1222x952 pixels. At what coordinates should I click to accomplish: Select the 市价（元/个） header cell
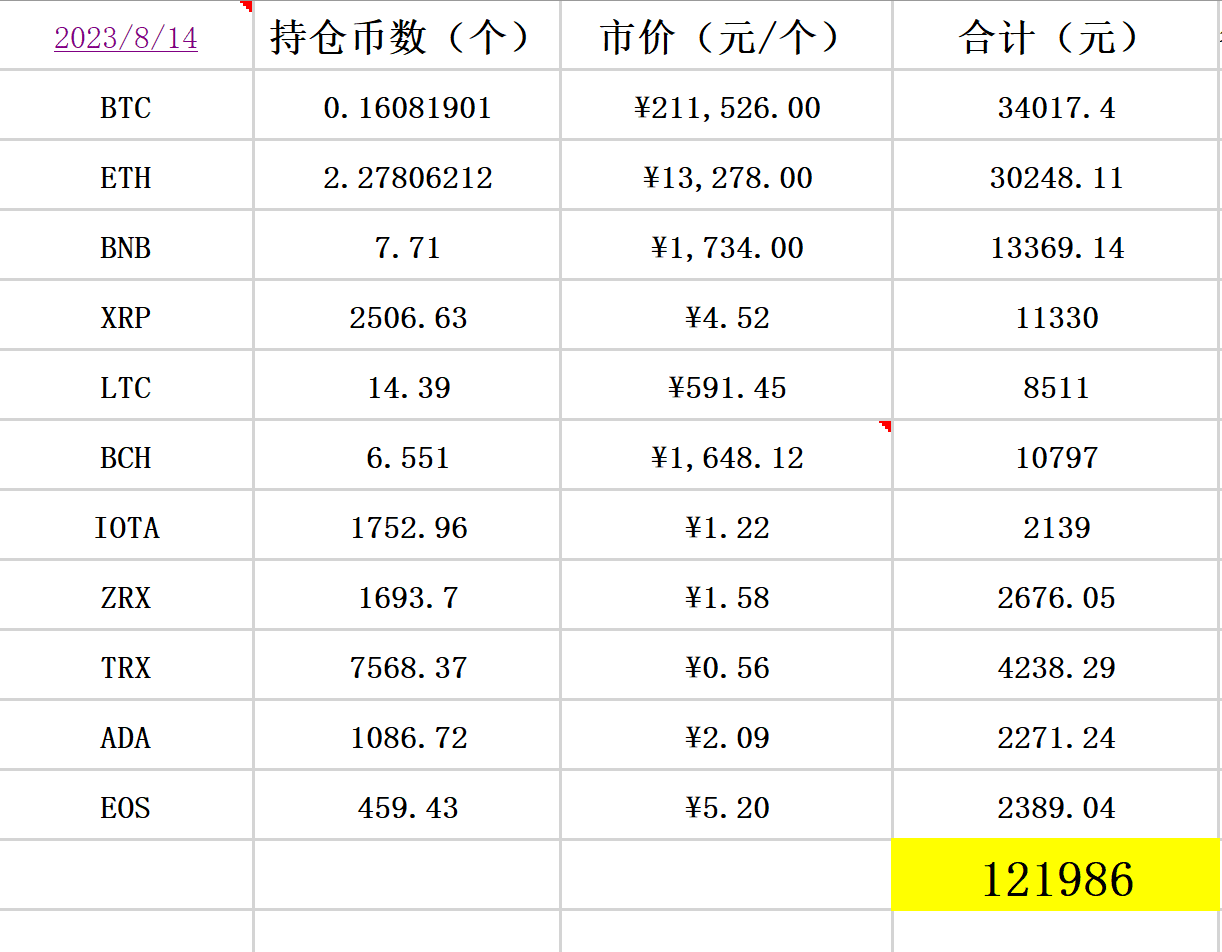[x=726, y=35]
